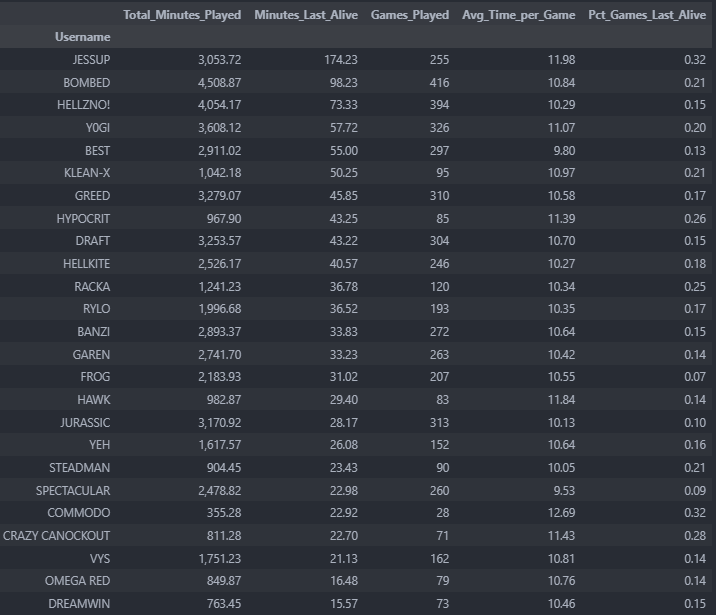Click the HELLKITE username cell

click(86, 264)
